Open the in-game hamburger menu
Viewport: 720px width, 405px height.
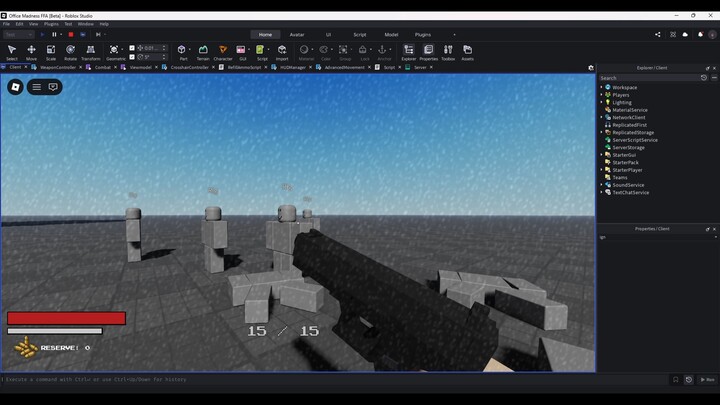pyautogui.click(x=37, y=87)
